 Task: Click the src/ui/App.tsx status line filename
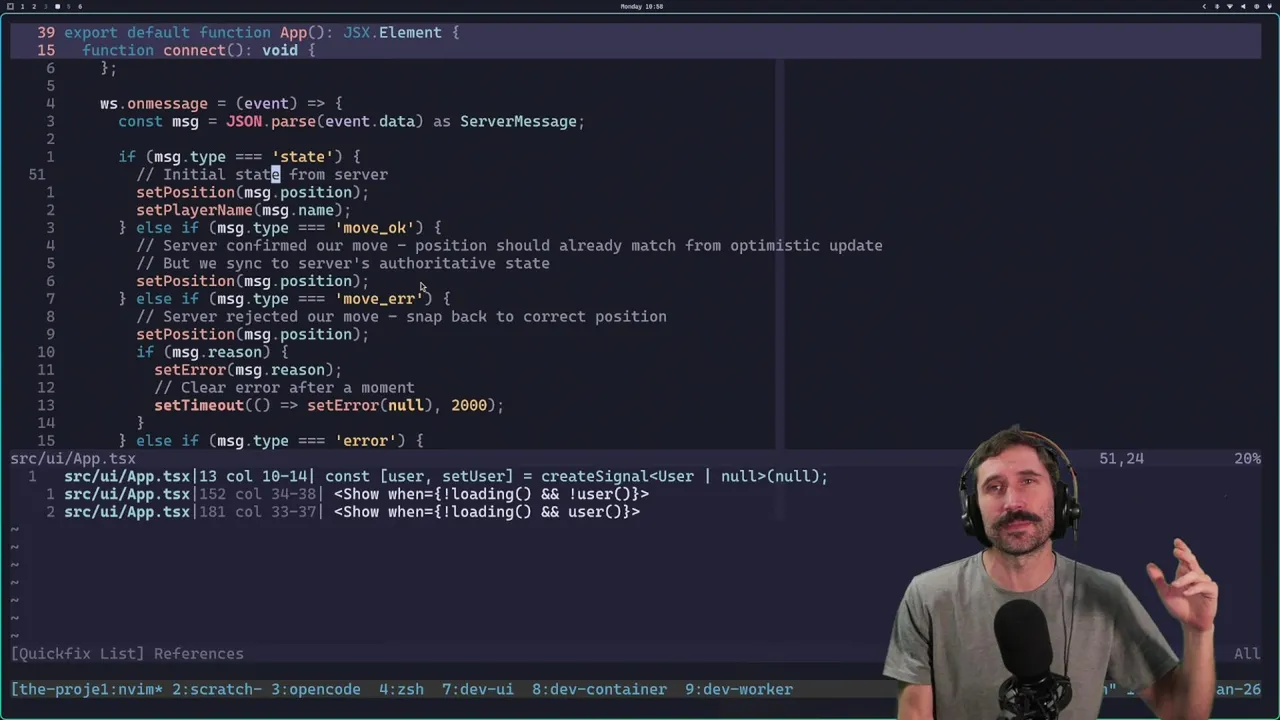click(x=73, y=458)
